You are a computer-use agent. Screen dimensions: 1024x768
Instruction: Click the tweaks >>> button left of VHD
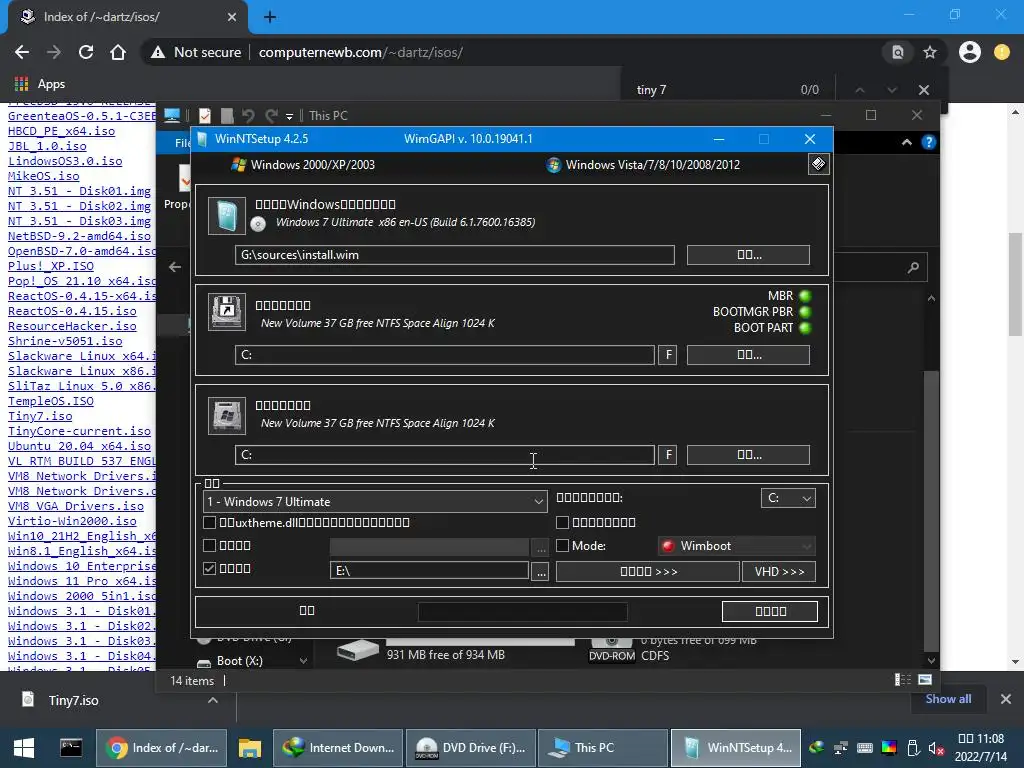[648, 571]
